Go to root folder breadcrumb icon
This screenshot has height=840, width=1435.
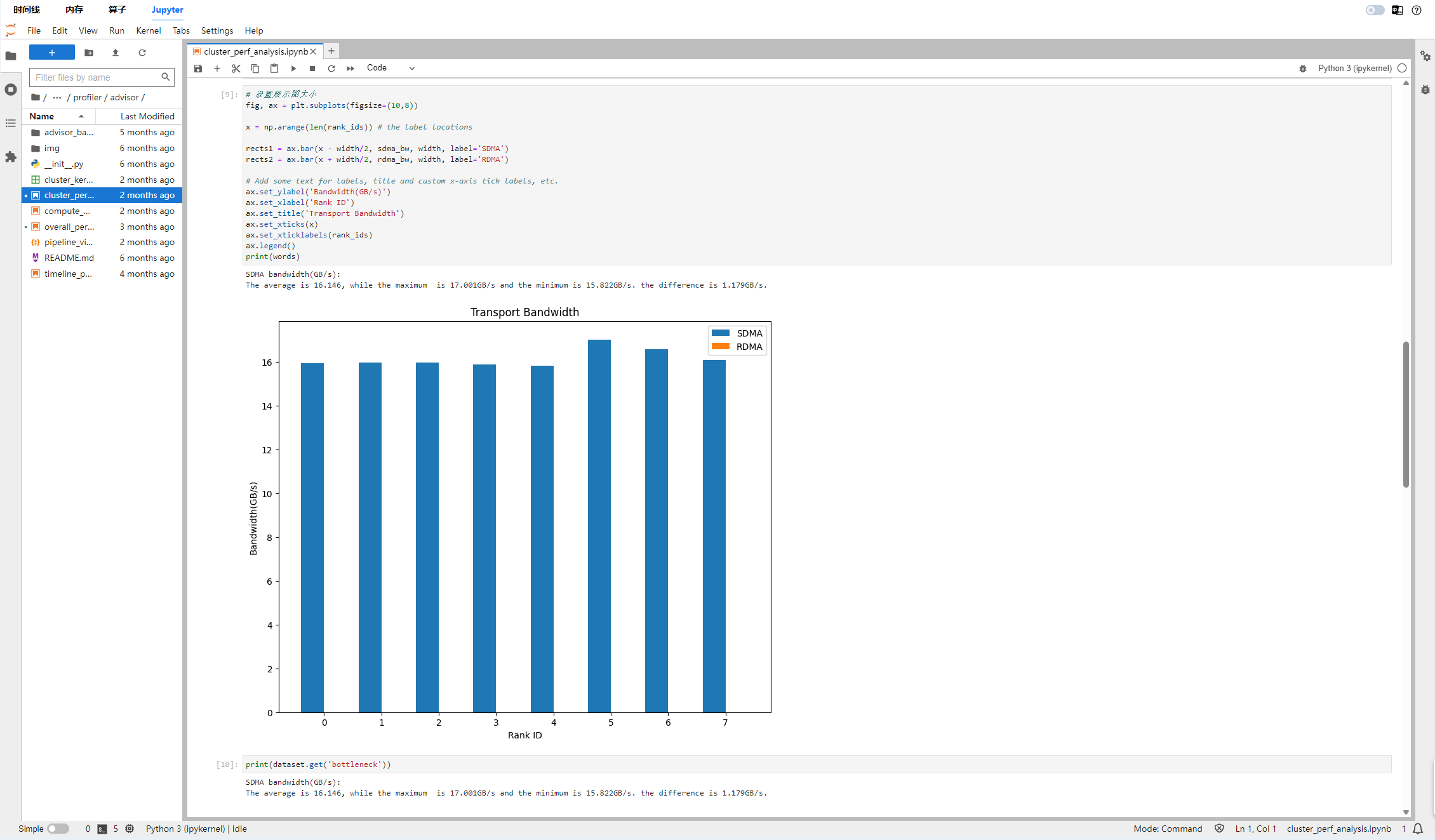36,97
